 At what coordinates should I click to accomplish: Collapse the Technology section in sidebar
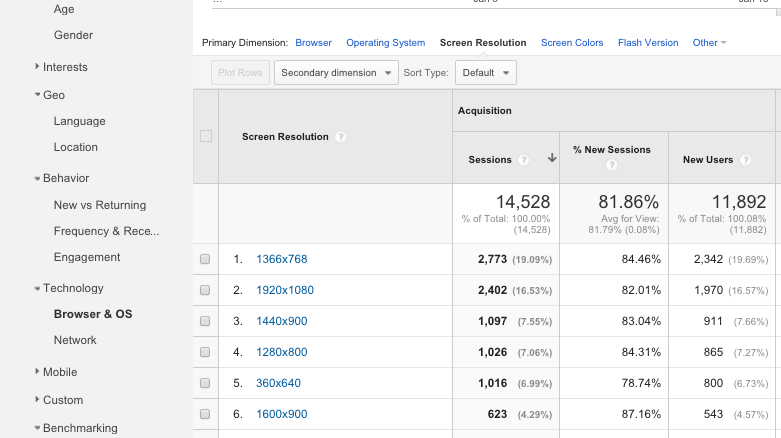click(37, 288)
